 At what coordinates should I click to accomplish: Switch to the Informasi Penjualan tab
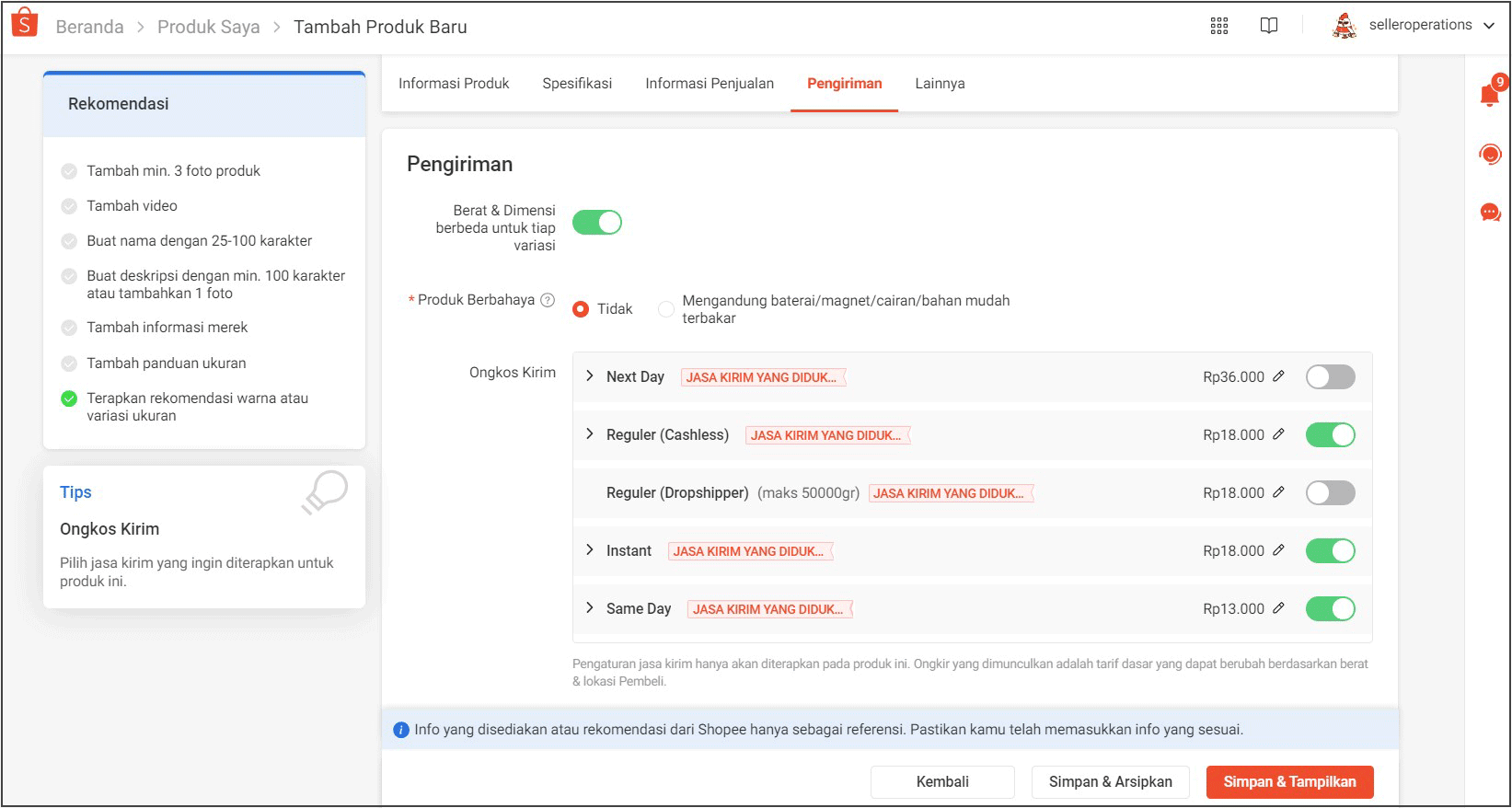[710, 84]
